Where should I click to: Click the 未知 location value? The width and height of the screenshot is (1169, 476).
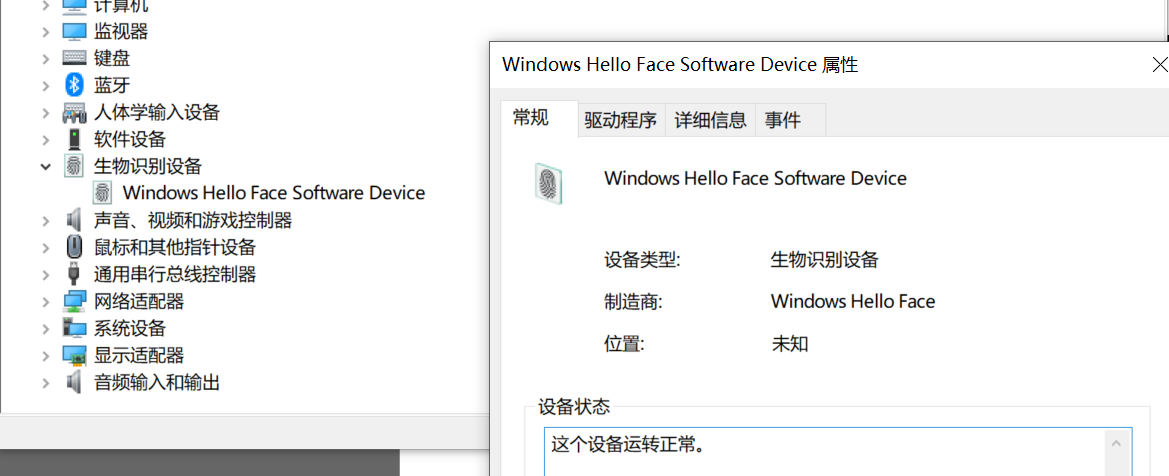click(x=790, y=344)
